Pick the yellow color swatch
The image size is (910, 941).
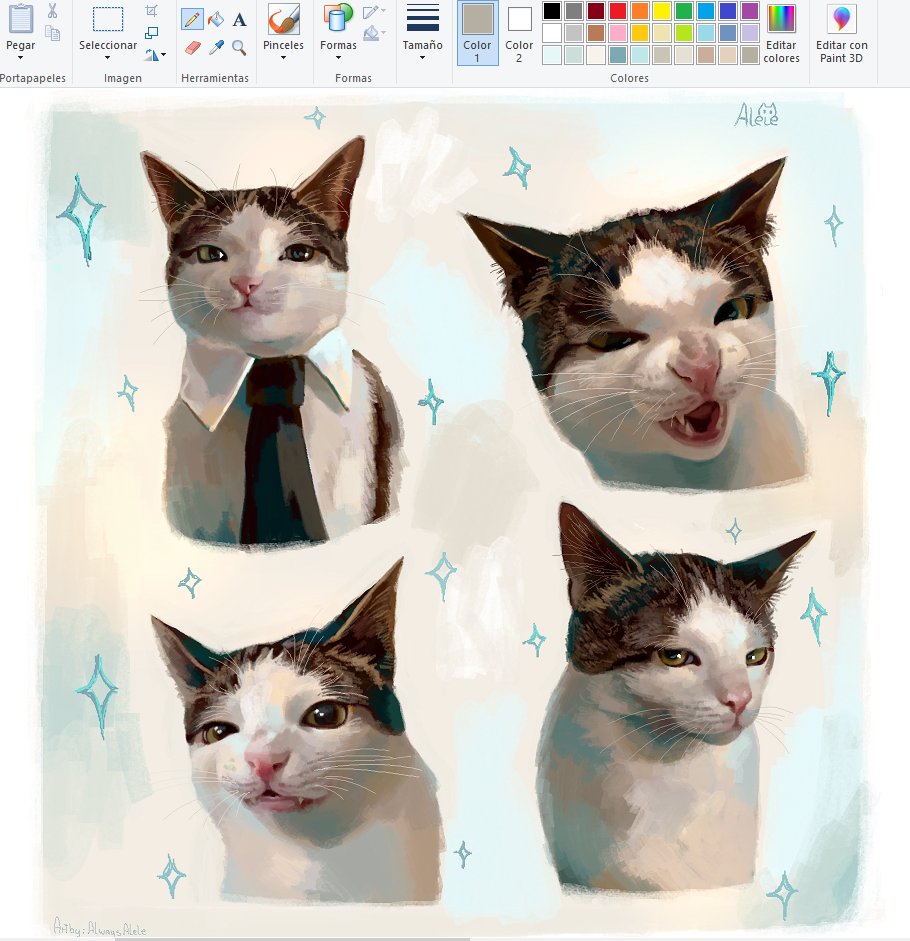[662, 11]
